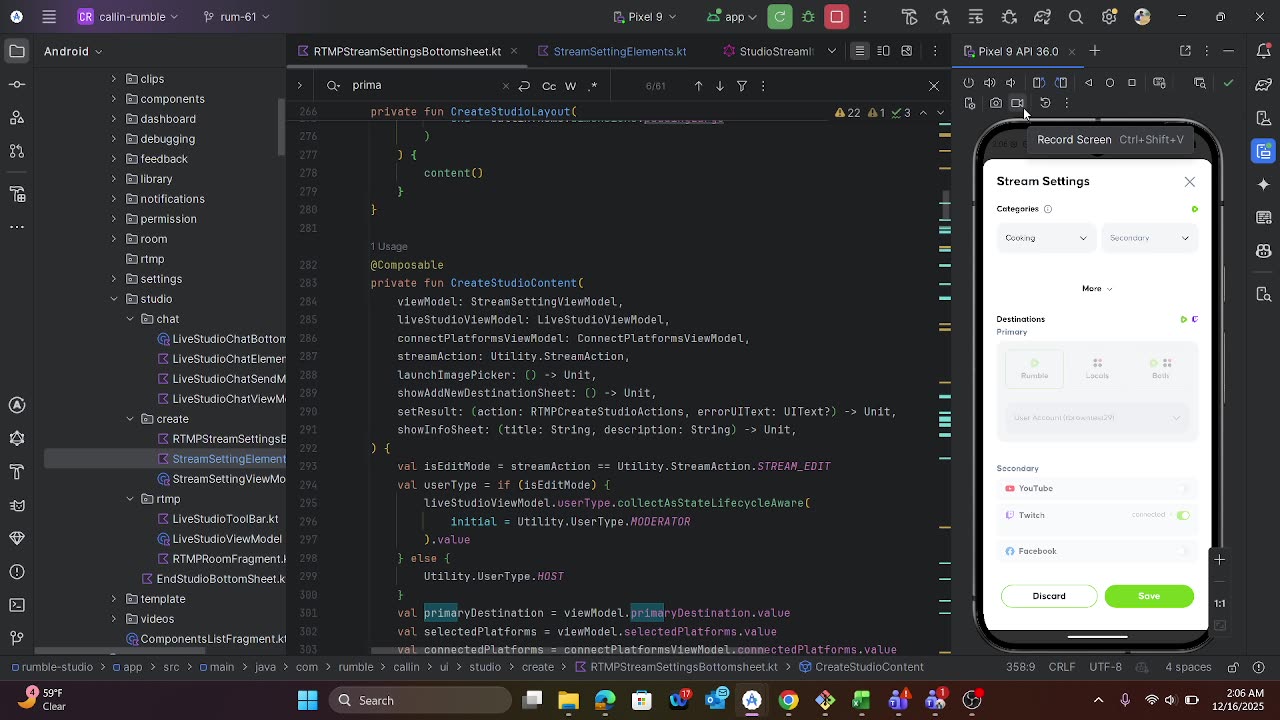
Task: Click the CreateStudioContent breadcrumb
Action: [x=862, y=667]
